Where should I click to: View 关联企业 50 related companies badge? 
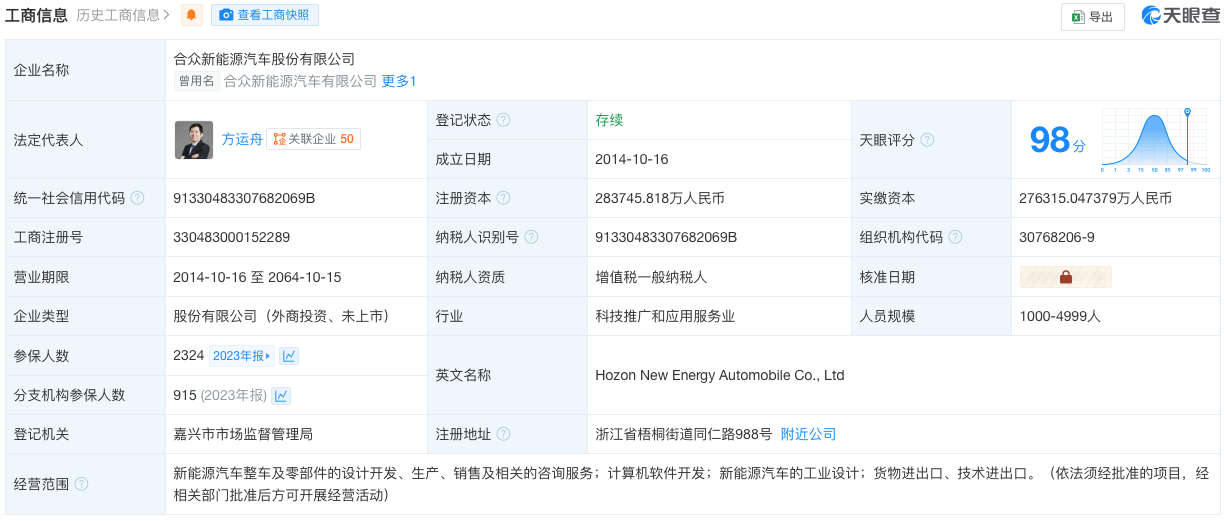click(313, 139)
